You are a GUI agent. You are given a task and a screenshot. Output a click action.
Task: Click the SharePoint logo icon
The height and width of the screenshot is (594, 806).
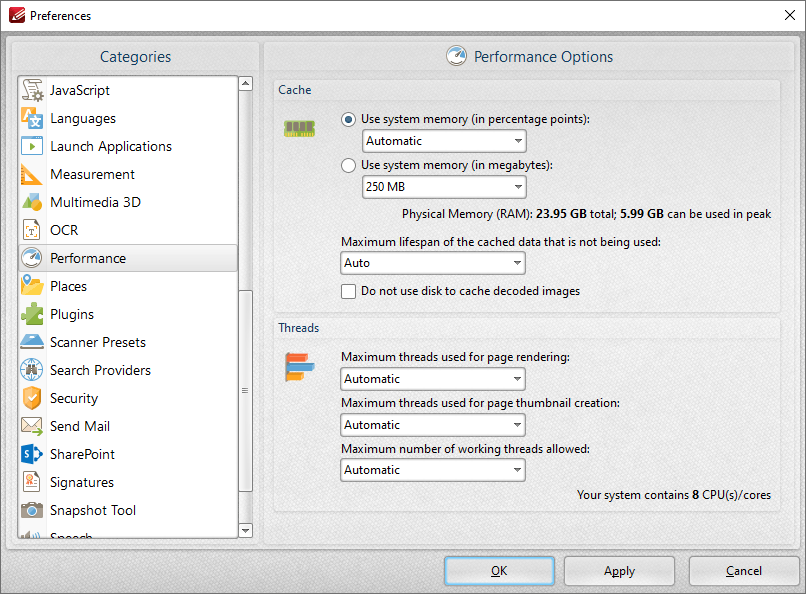coord(32,454)
